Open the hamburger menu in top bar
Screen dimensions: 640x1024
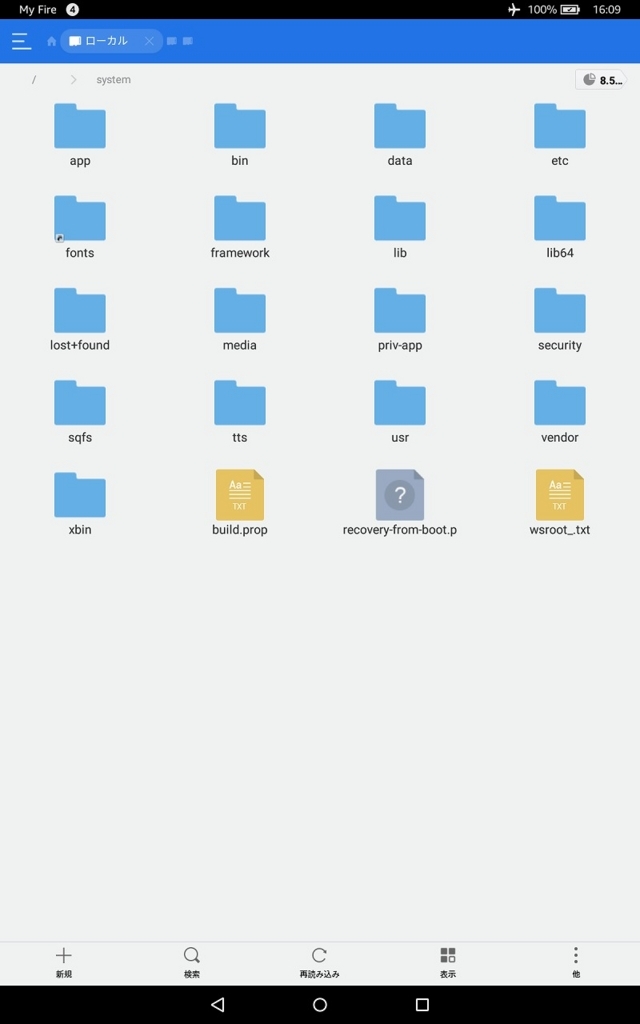[x=21, y=41]
